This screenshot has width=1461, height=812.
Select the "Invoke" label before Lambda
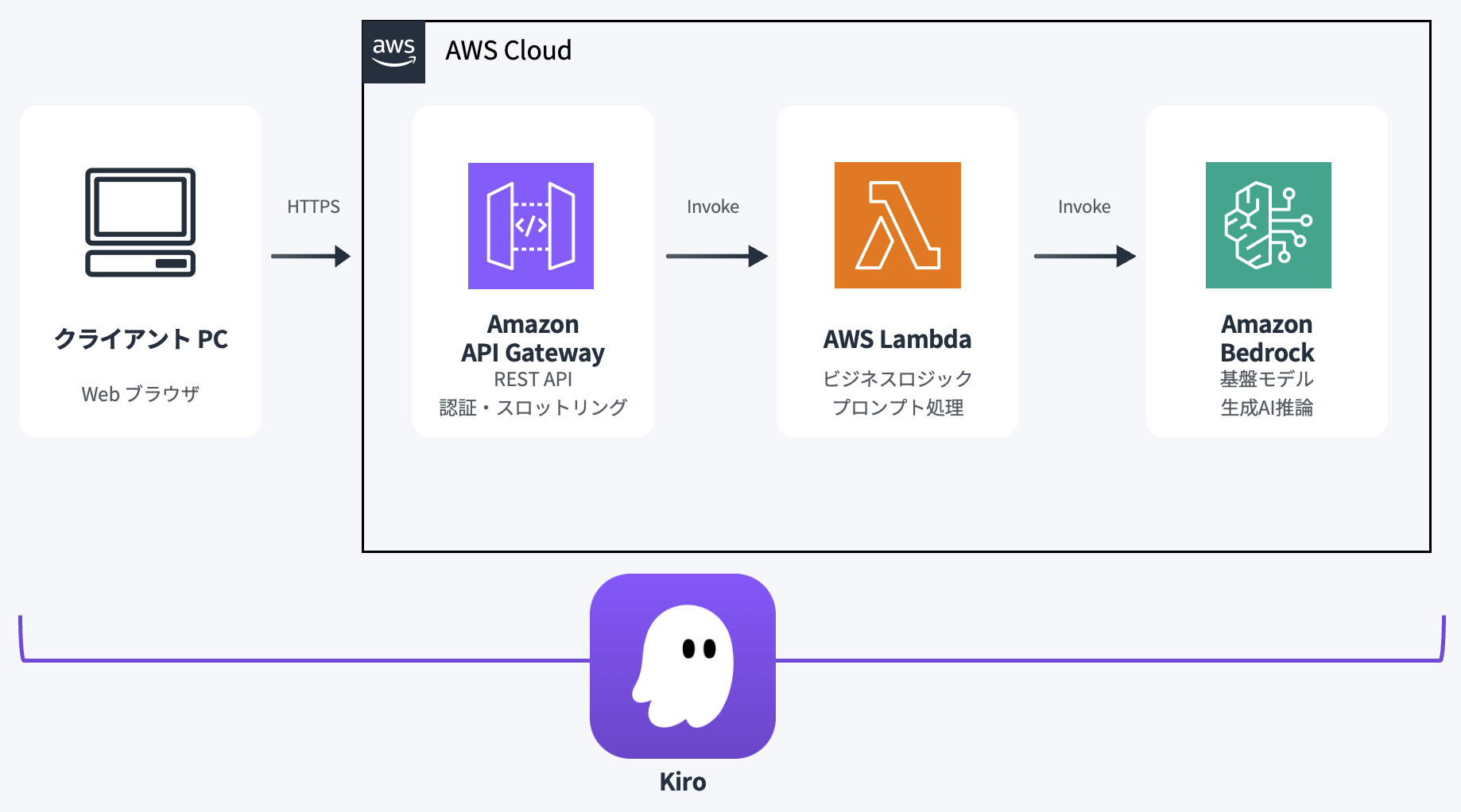[713, 207]
